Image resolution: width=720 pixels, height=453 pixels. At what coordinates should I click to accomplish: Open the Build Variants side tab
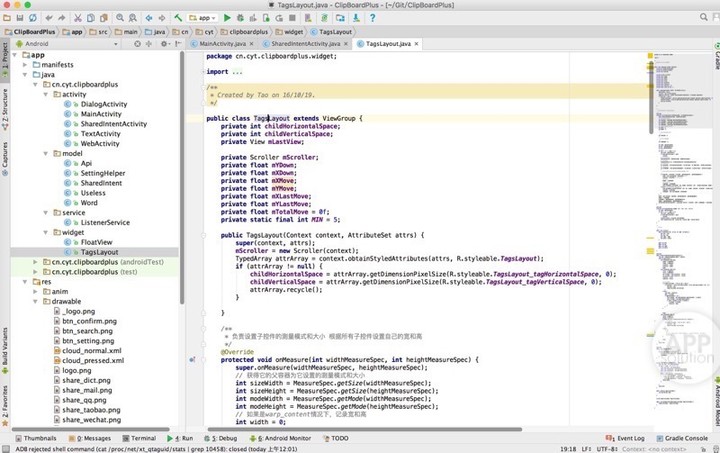[x=5, y=350]
